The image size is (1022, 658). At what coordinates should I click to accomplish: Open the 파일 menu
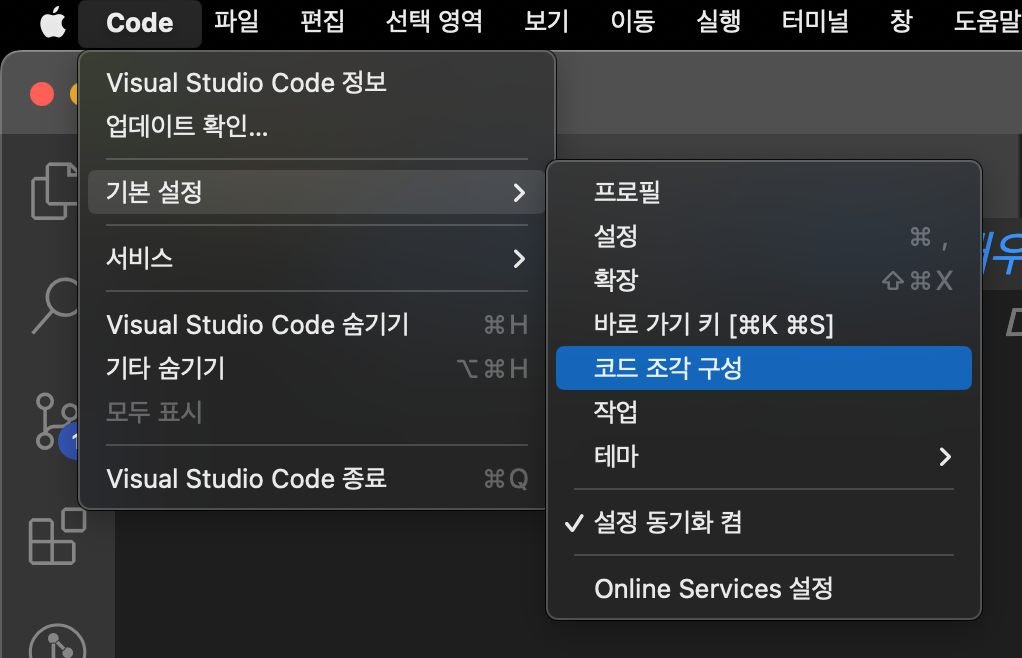tap(237, 21)
